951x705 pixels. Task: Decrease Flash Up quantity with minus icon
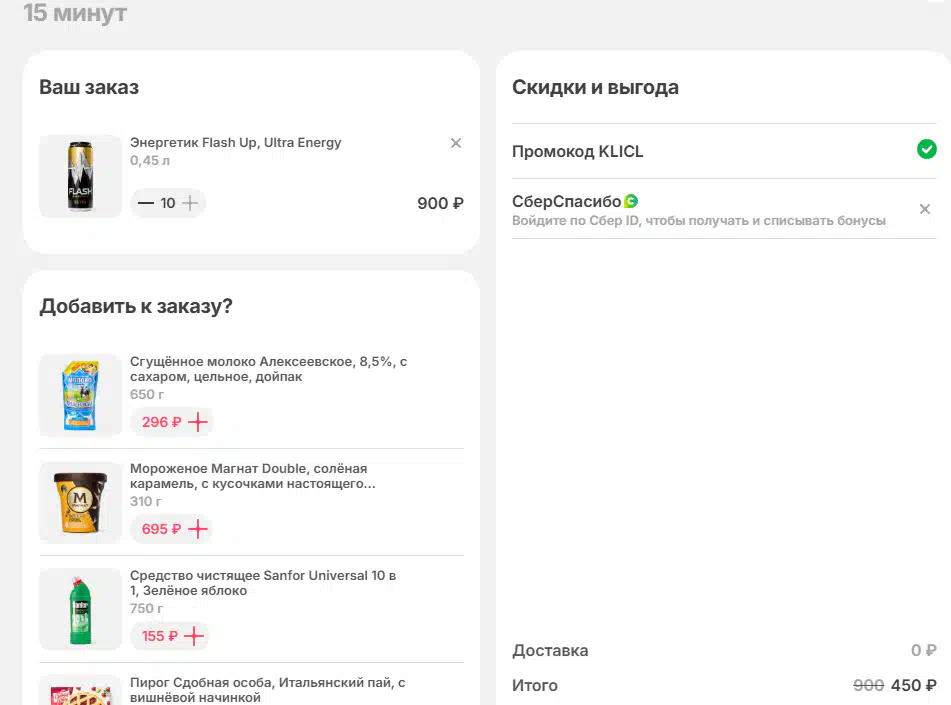pos(146,203)
